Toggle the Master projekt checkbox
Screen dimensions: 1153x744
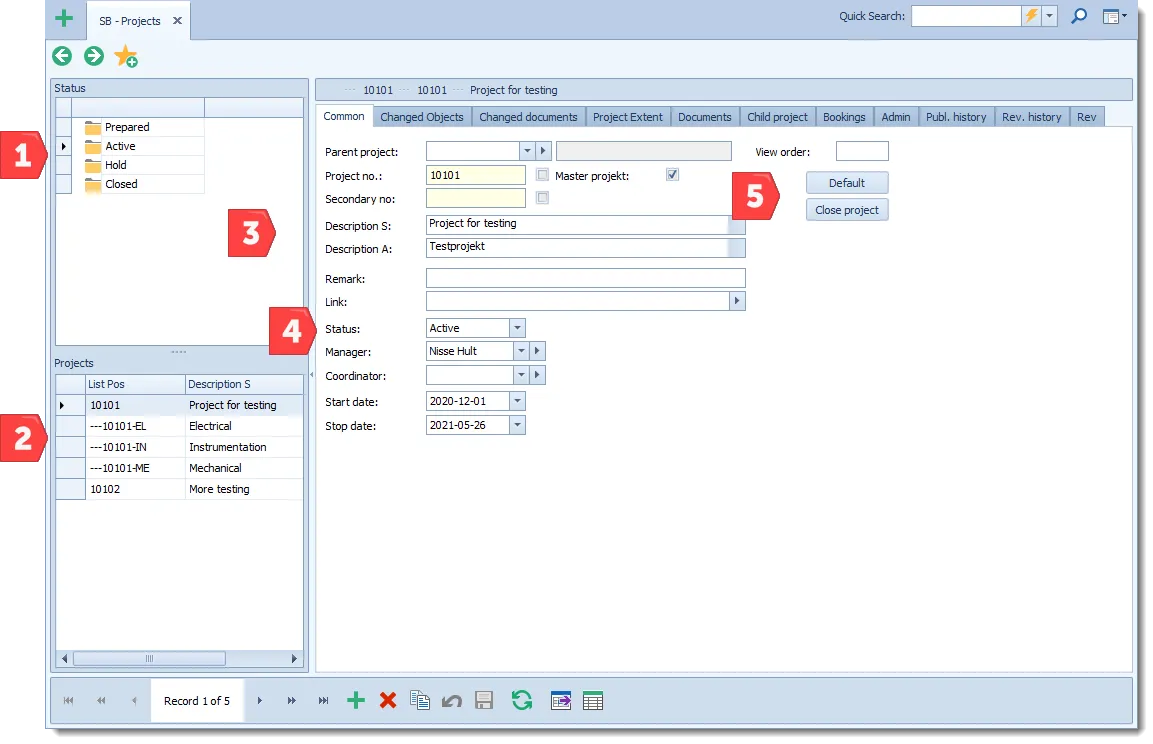coord(672,175)
